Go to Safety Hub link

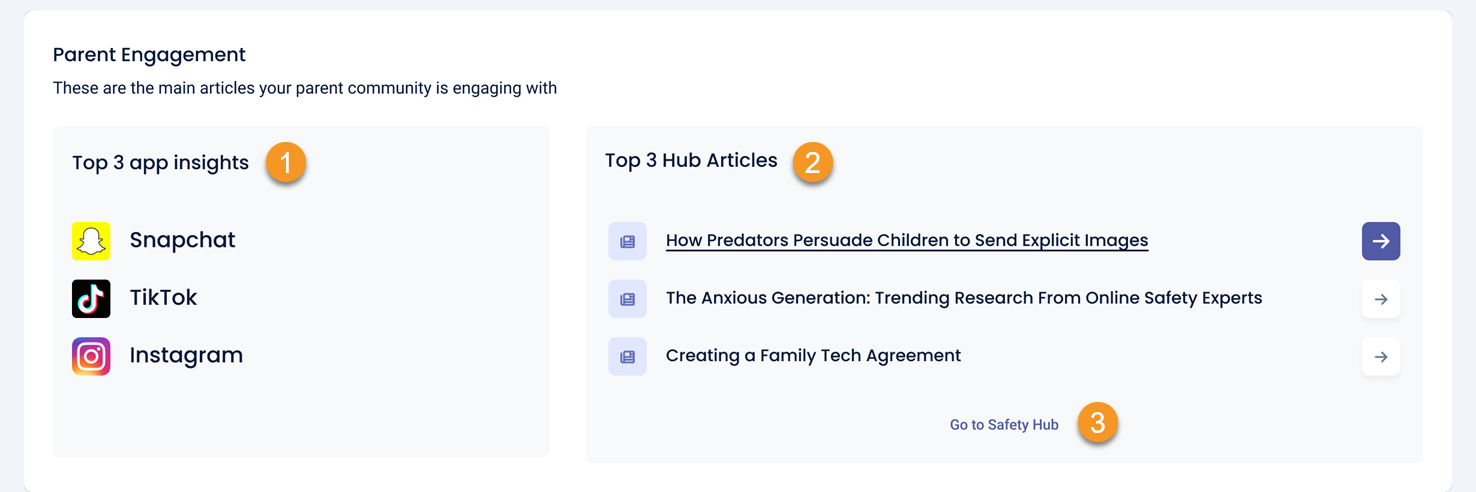click(x=1003, y=425)
